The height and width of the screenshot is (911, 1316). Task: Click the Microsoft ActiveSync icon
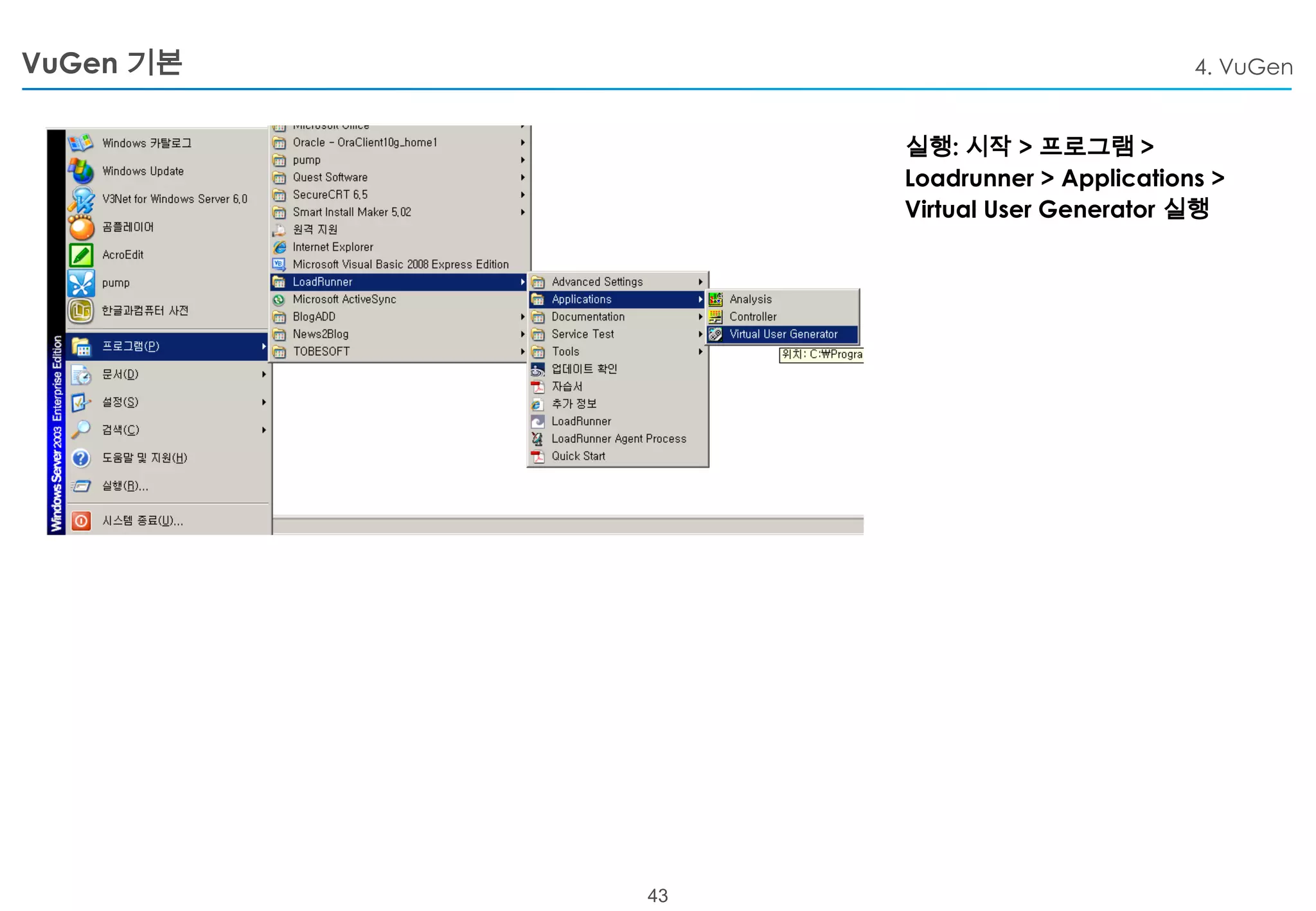point(279,299)
